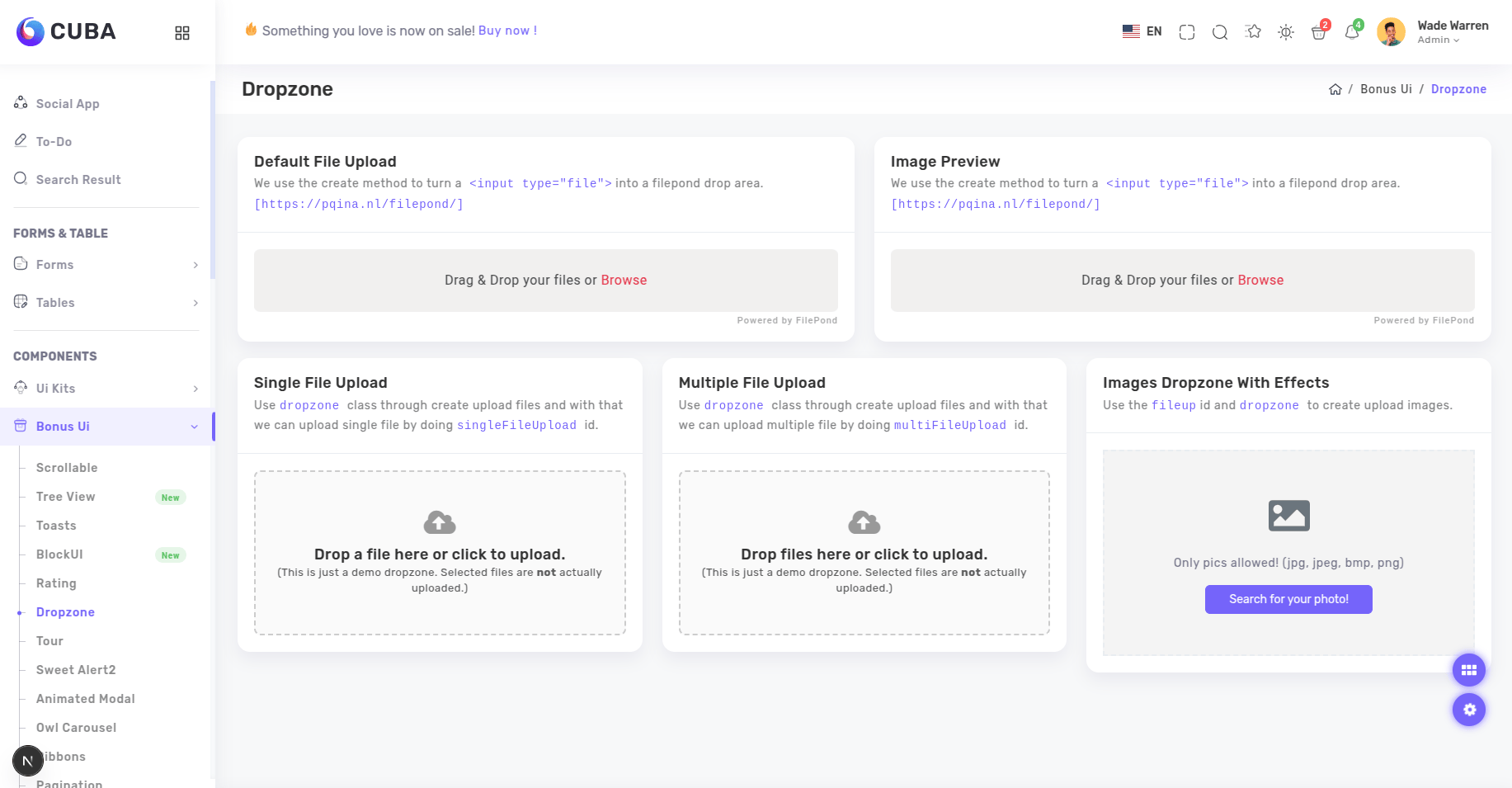The width and height of the screenshot is (1512, 788).
Task: Open the shopping cart icon
Action: click(x=1319, y=32)
